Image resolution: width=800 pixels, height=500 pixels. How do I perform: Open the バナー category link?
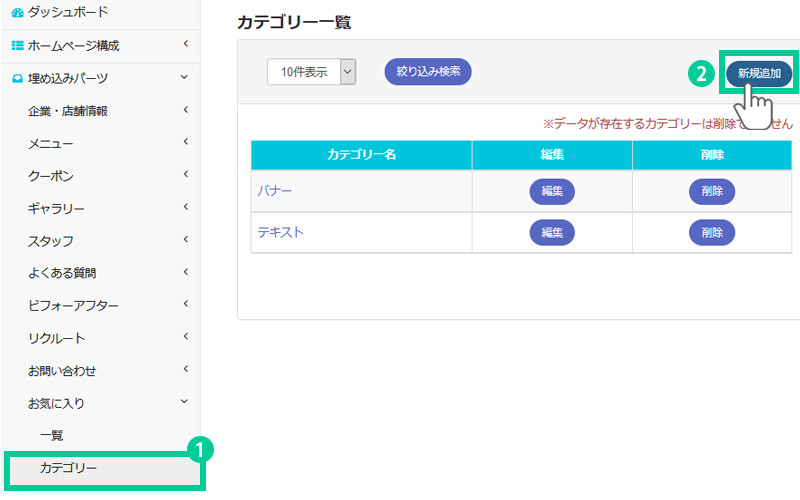click(x=275, y=190)
